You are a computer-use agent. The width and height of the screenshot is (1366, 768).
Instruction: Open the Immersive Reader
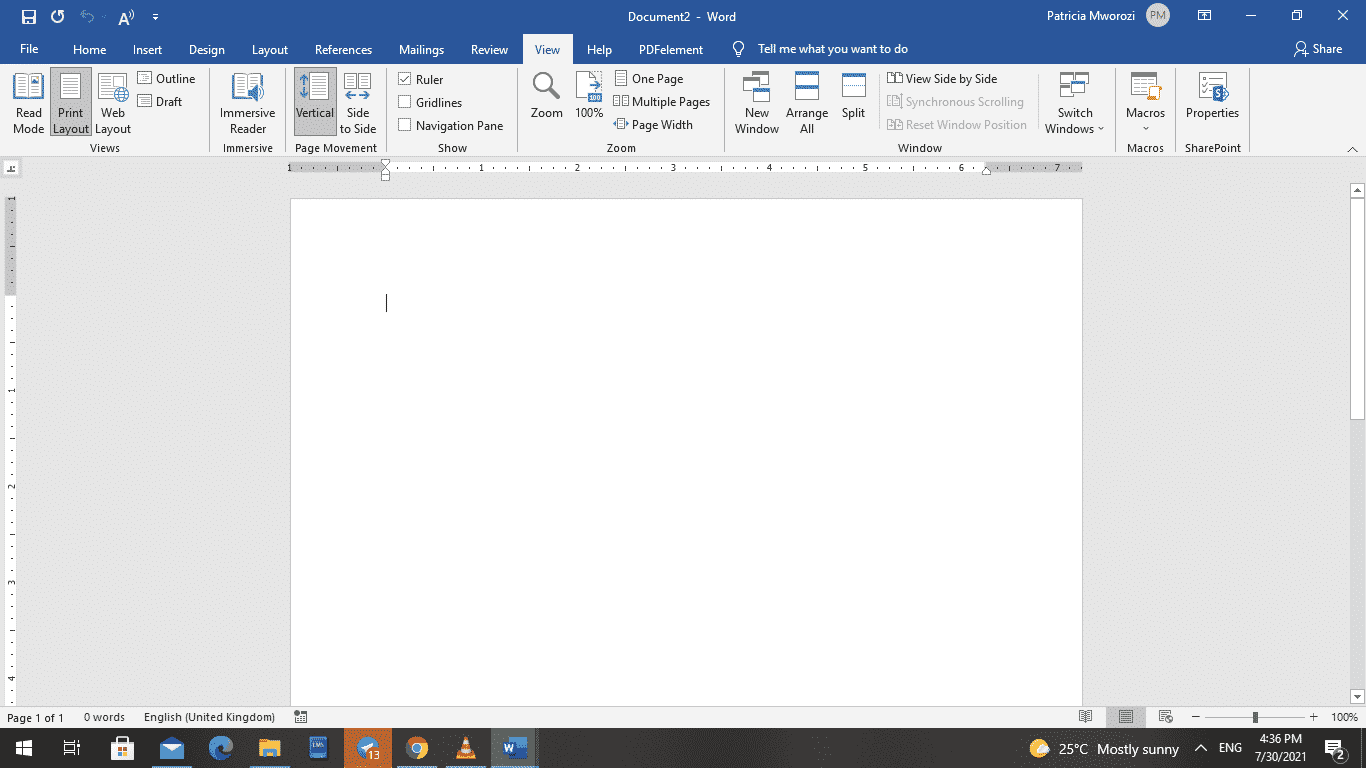coord(246,103)
